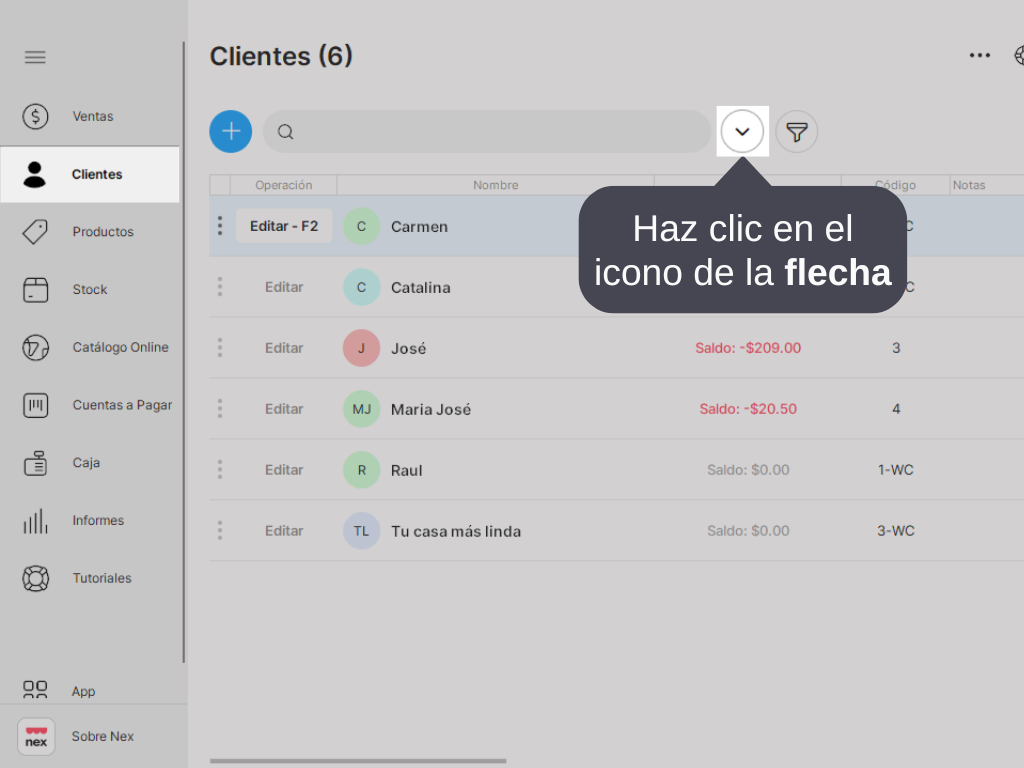Click Editar for Maria José
The width and height of the screenshot is (1024, 768).
click(284, 409)
